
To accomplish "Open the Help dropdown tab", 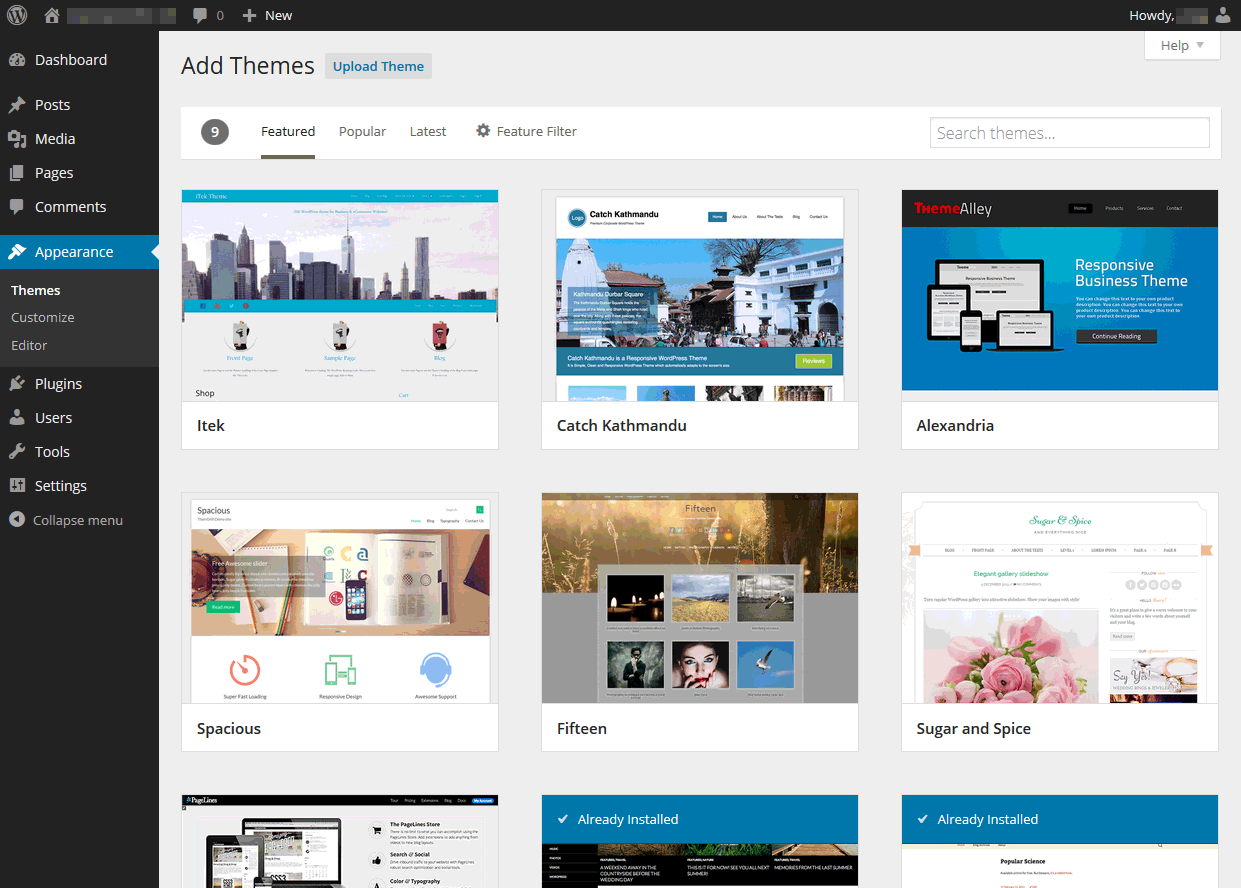I will 1182,45.
